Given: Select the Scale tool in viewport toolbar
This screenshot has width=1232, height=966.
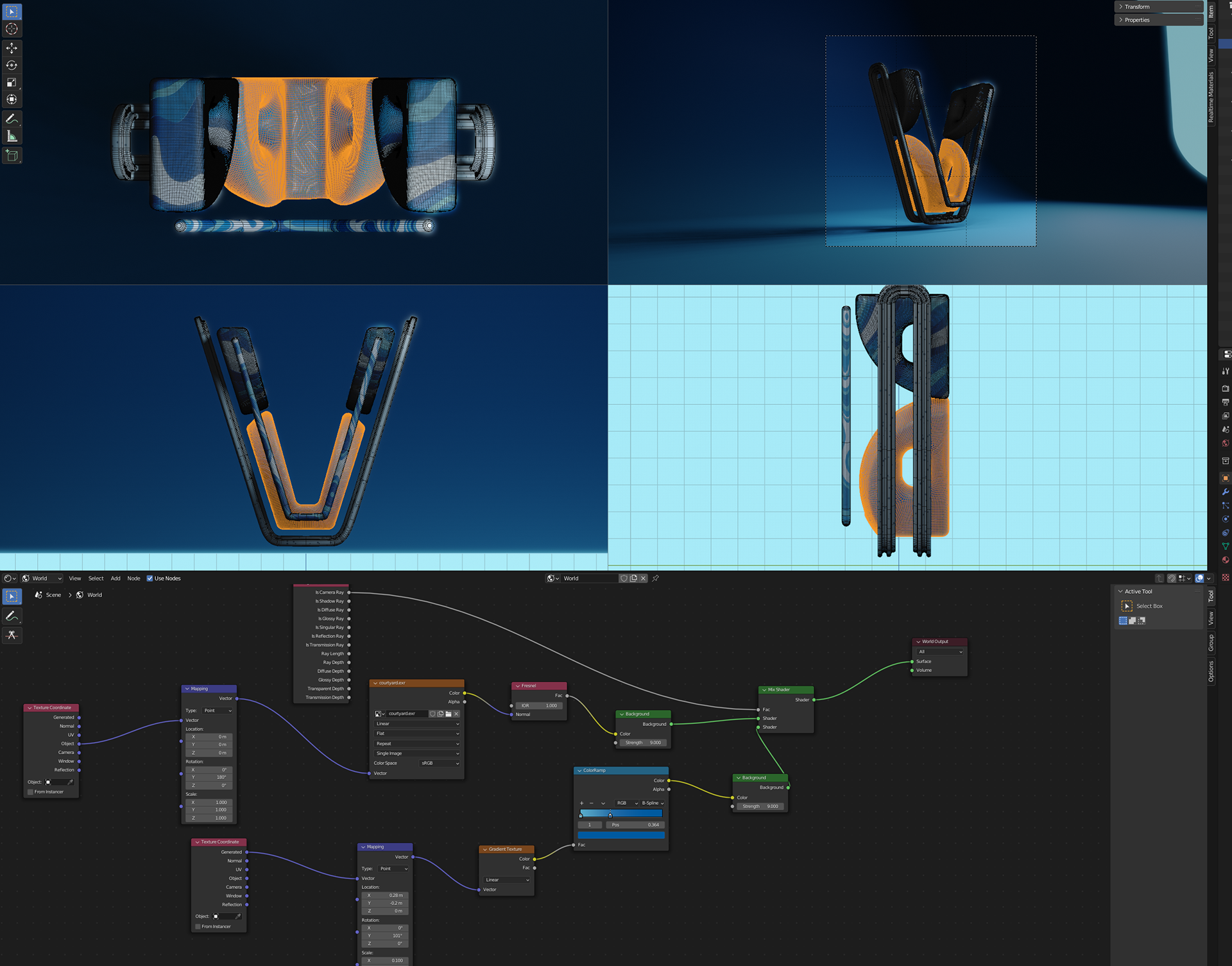Looking at the screenshot, I should pyautogui.click(x=12, y=82).
